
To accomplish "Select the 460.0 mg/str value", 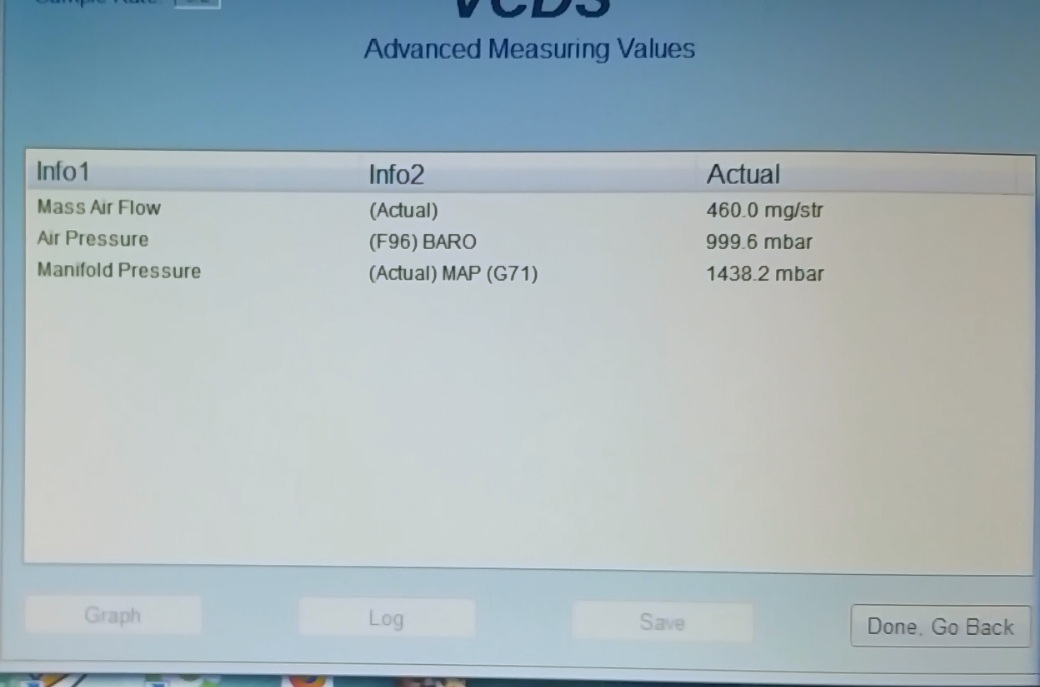I will (764, 210).
